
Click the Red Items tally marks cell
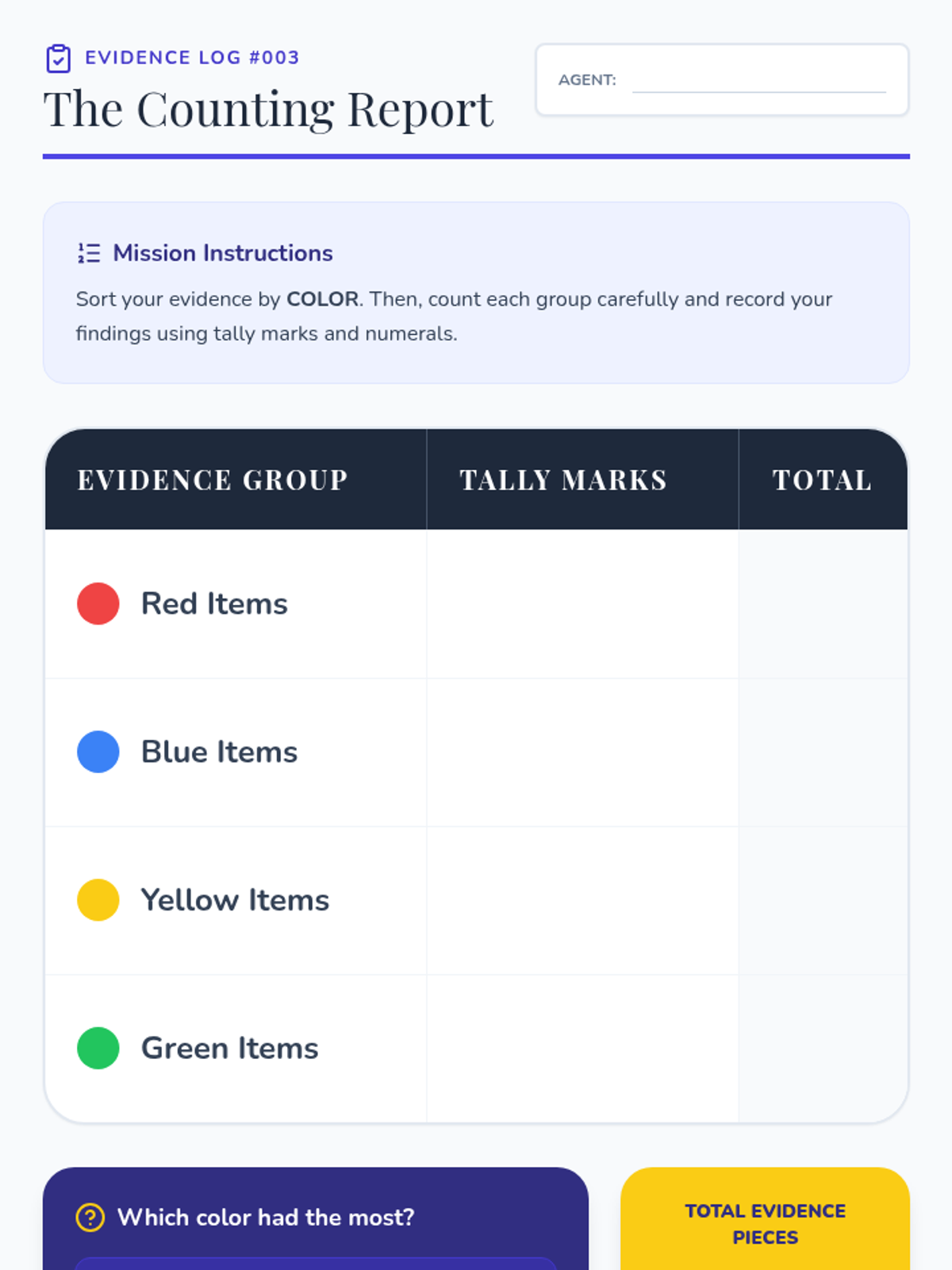pos(582,604)
